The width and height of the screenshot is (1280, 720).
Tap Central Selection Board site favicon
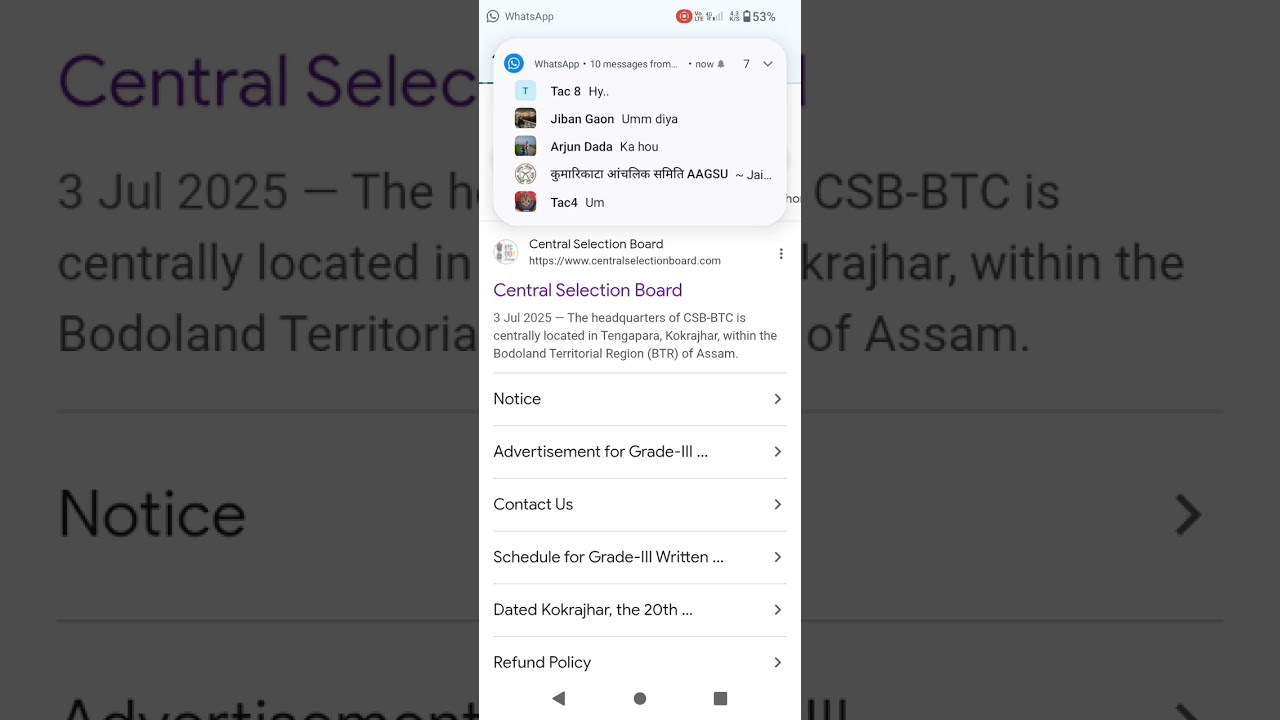click(506, 252)
